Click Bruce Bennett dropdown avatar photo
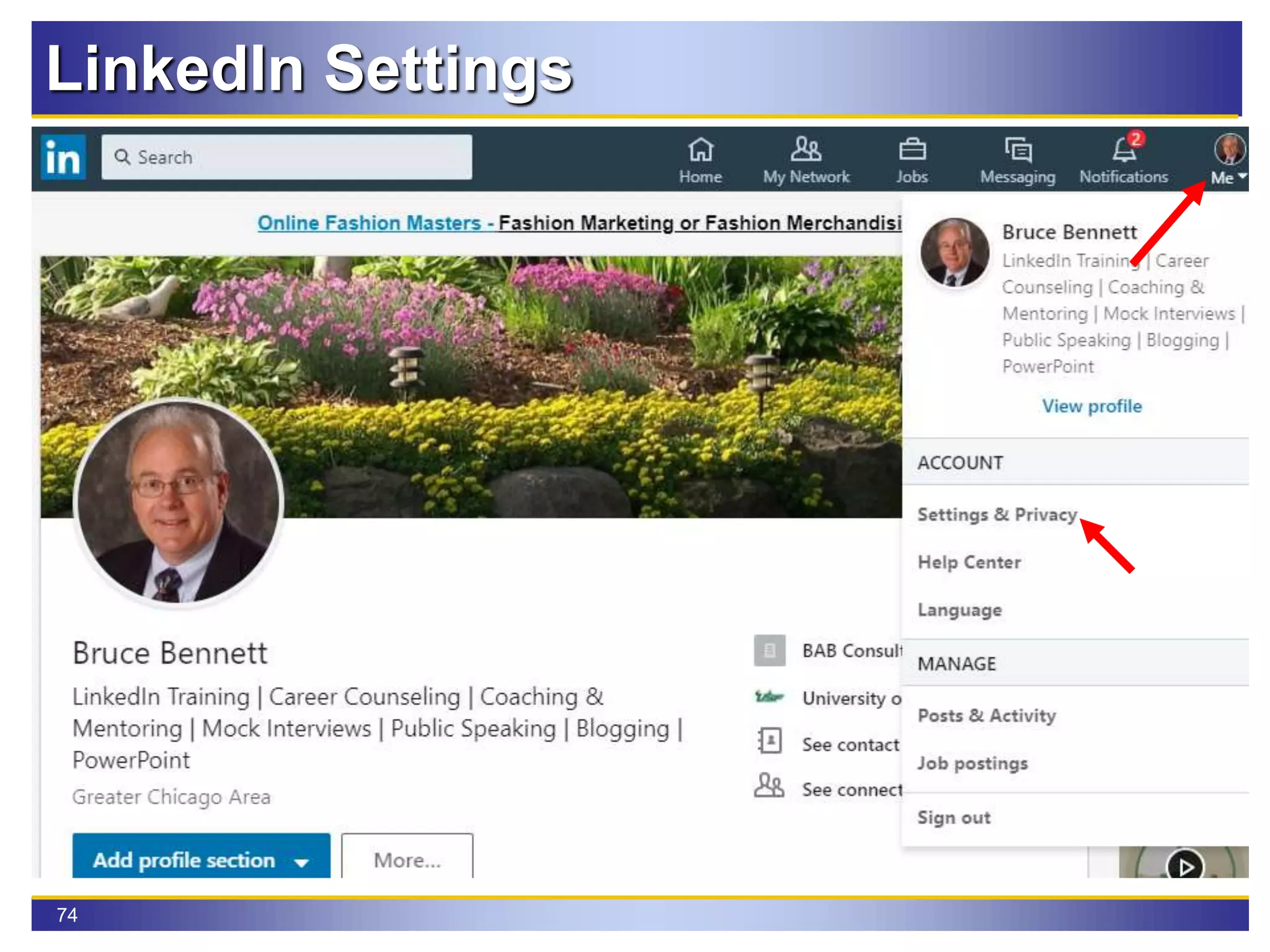Viewport: 1270px width, 952px height. (955, 252)
